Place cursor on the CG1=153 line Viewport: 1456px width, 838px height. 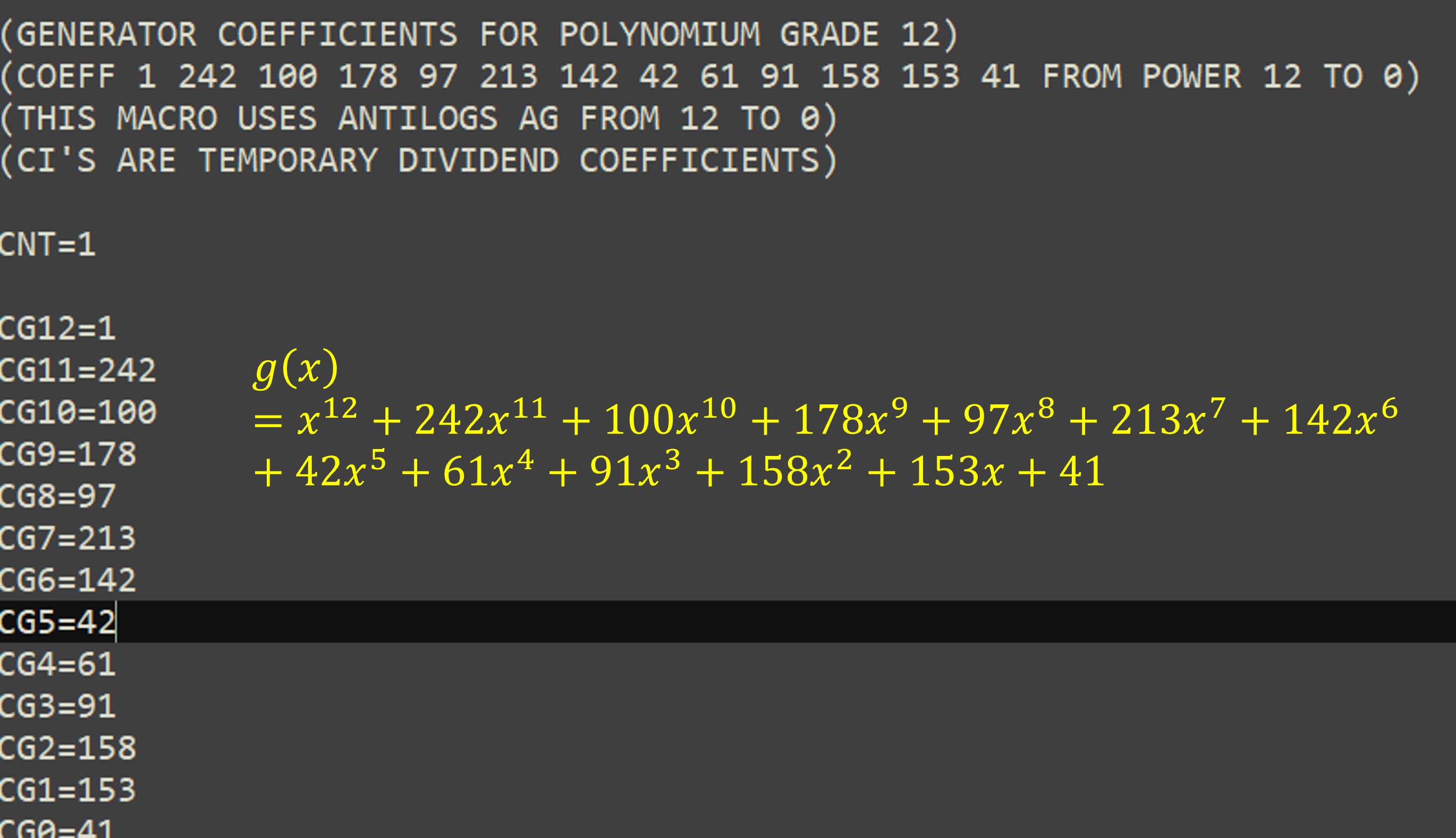pos(68,790)
